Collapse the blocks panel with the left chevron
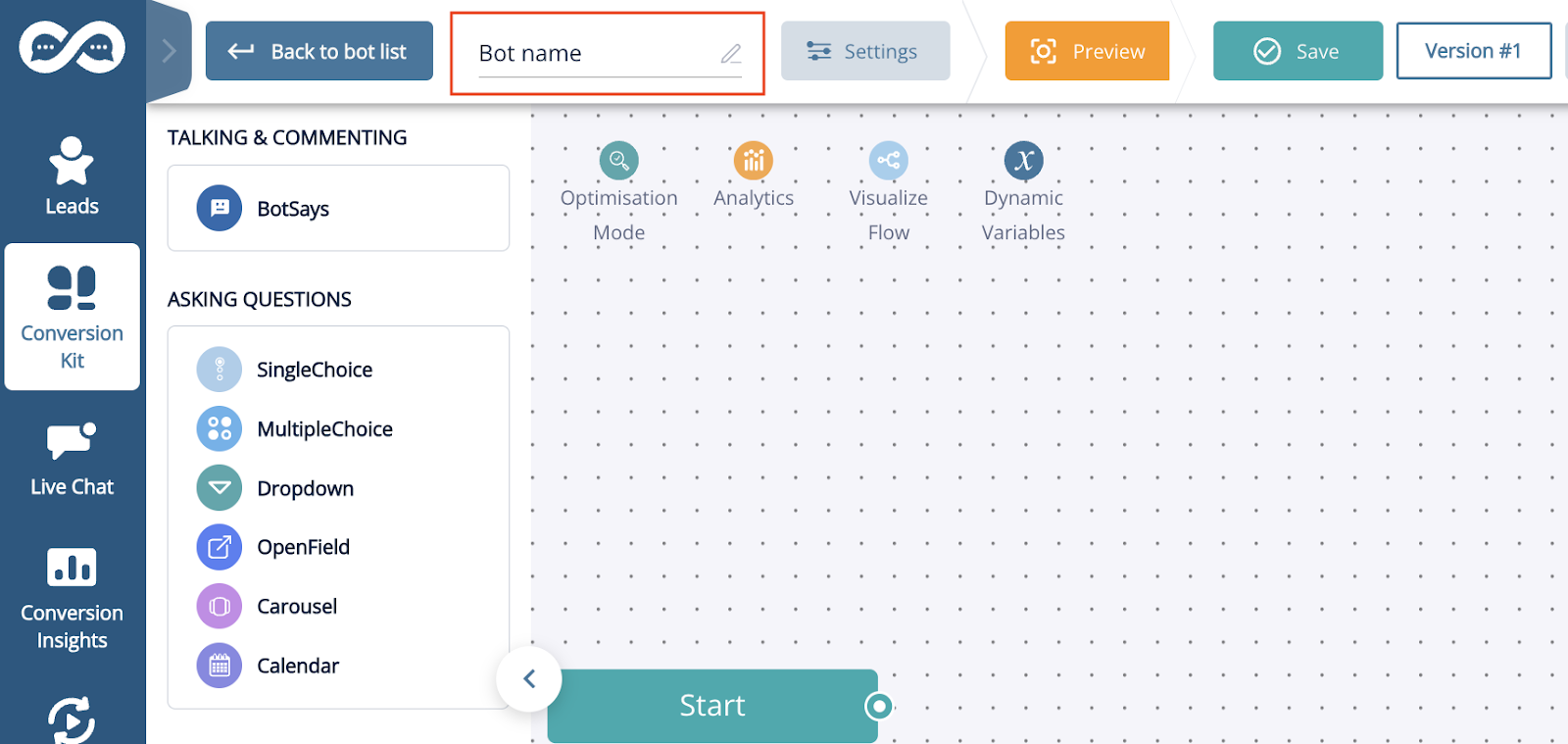This screenshot has height=744, width=1568. 529,678
